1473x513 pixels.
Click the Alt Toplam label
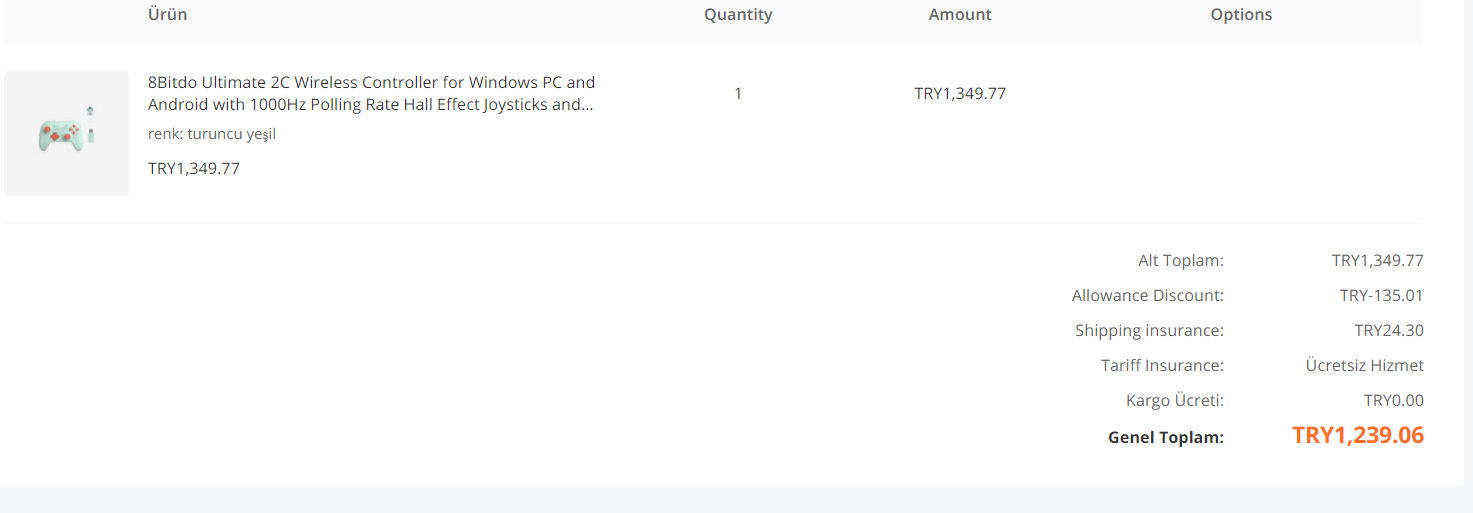(1181, 261)
